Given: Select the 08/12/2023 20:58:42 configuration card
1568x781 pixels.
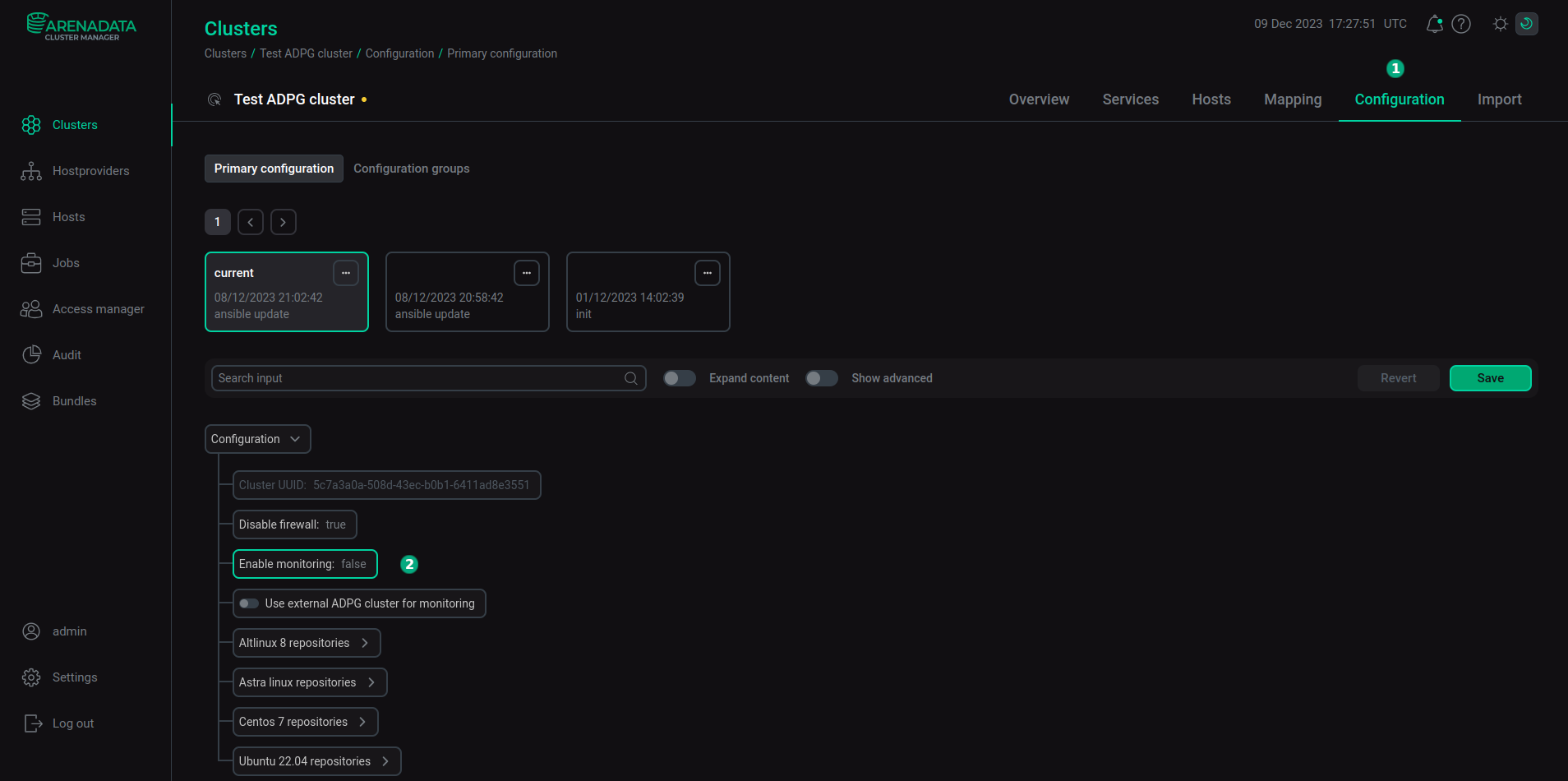Looking at the screenshot, I should (468, 292).
